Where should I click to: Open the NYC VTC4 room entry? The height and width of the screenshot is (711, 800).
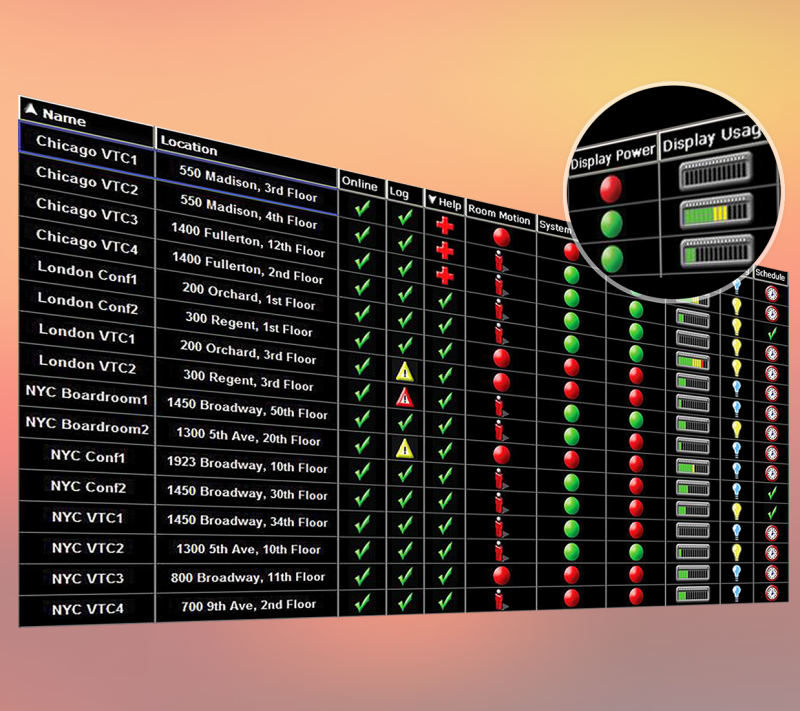[87, 608]
